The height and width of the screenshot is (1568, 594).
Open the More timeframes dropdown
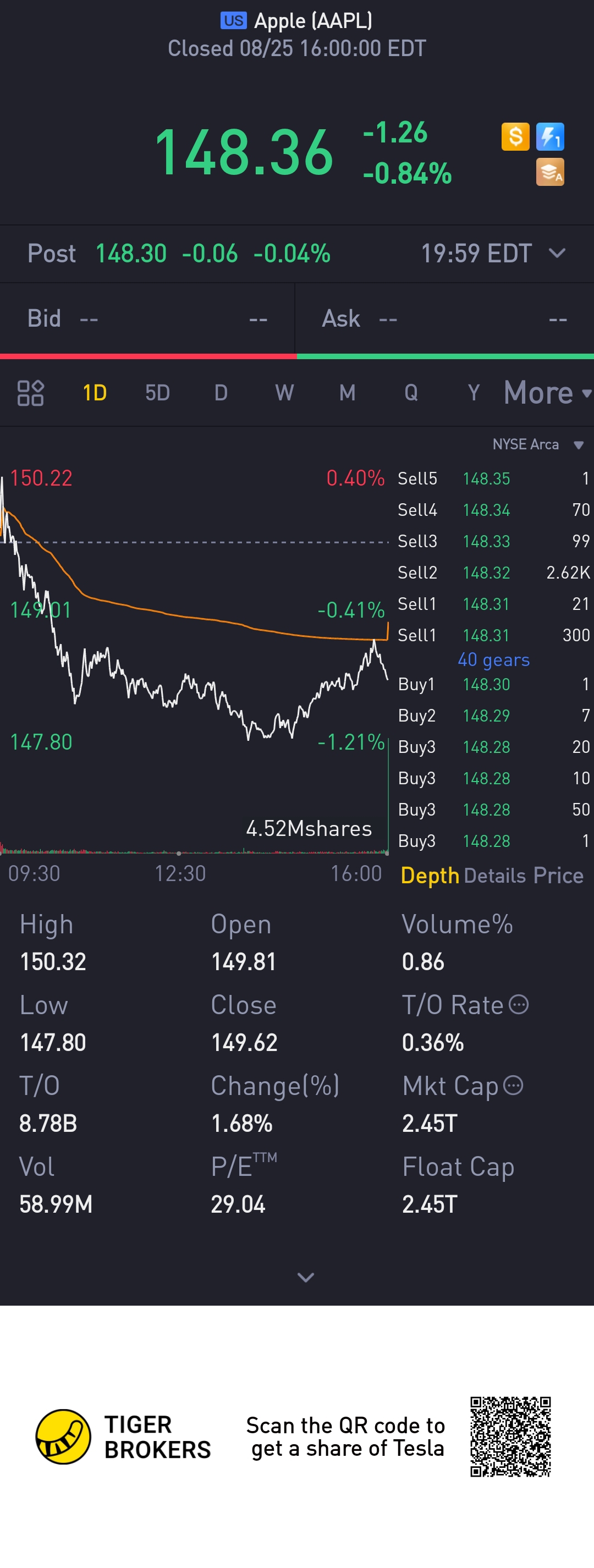point(547,393)
